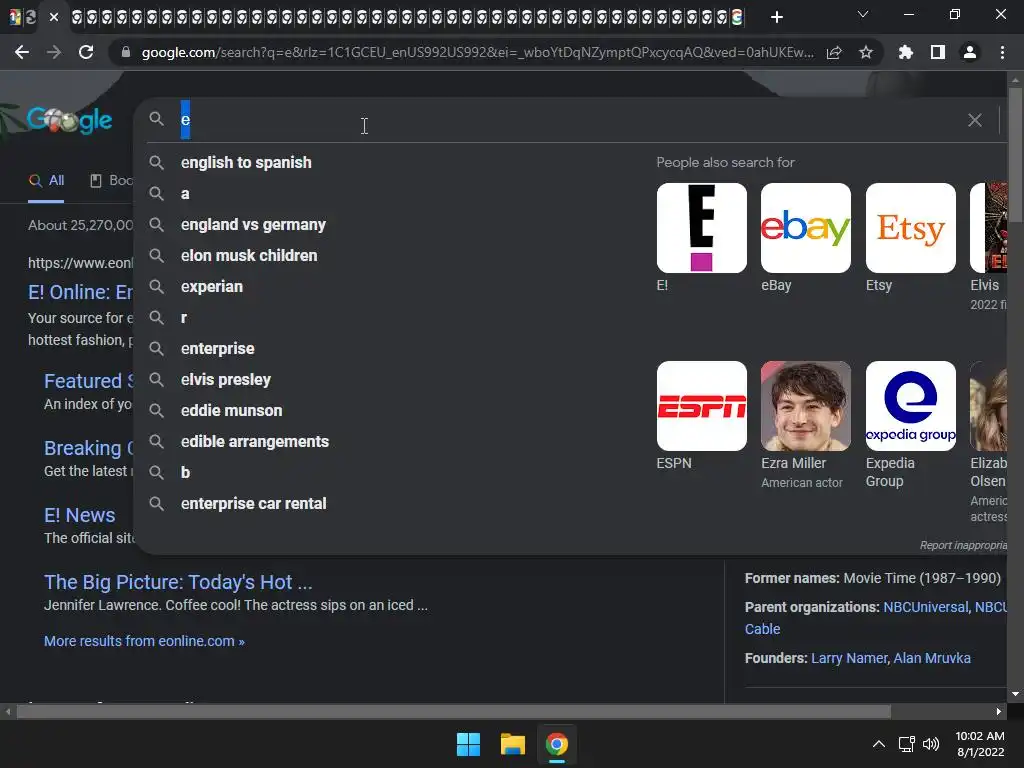
Task: Click the Google Doodle logo
Action: point(69,120)
